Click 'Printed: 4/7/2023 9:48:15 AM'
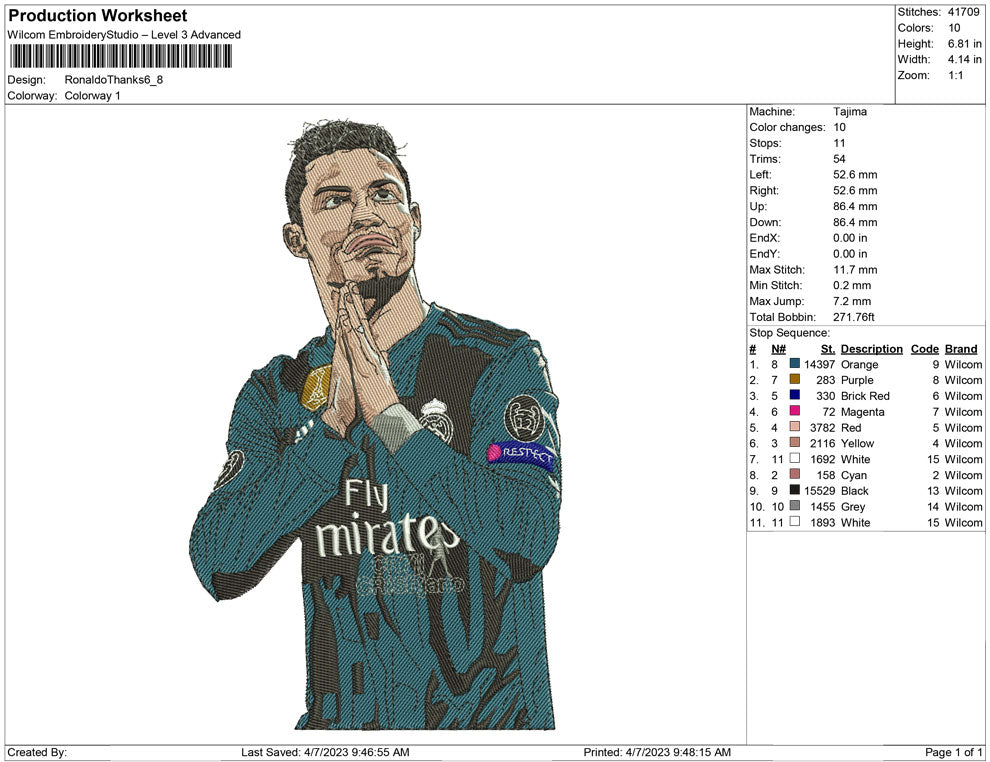The height and width of the screenshot is (762, 990). [x=657, y=752]
